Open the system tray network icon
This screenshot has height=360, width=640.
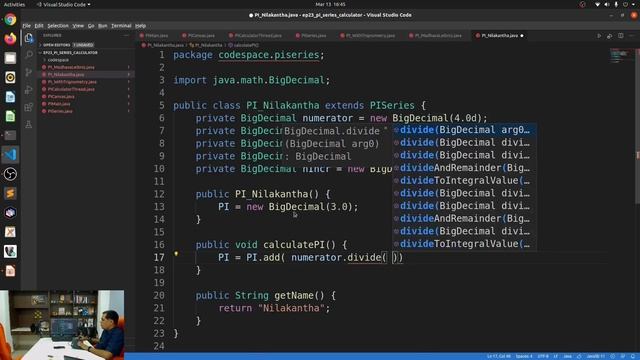(598, 4)
